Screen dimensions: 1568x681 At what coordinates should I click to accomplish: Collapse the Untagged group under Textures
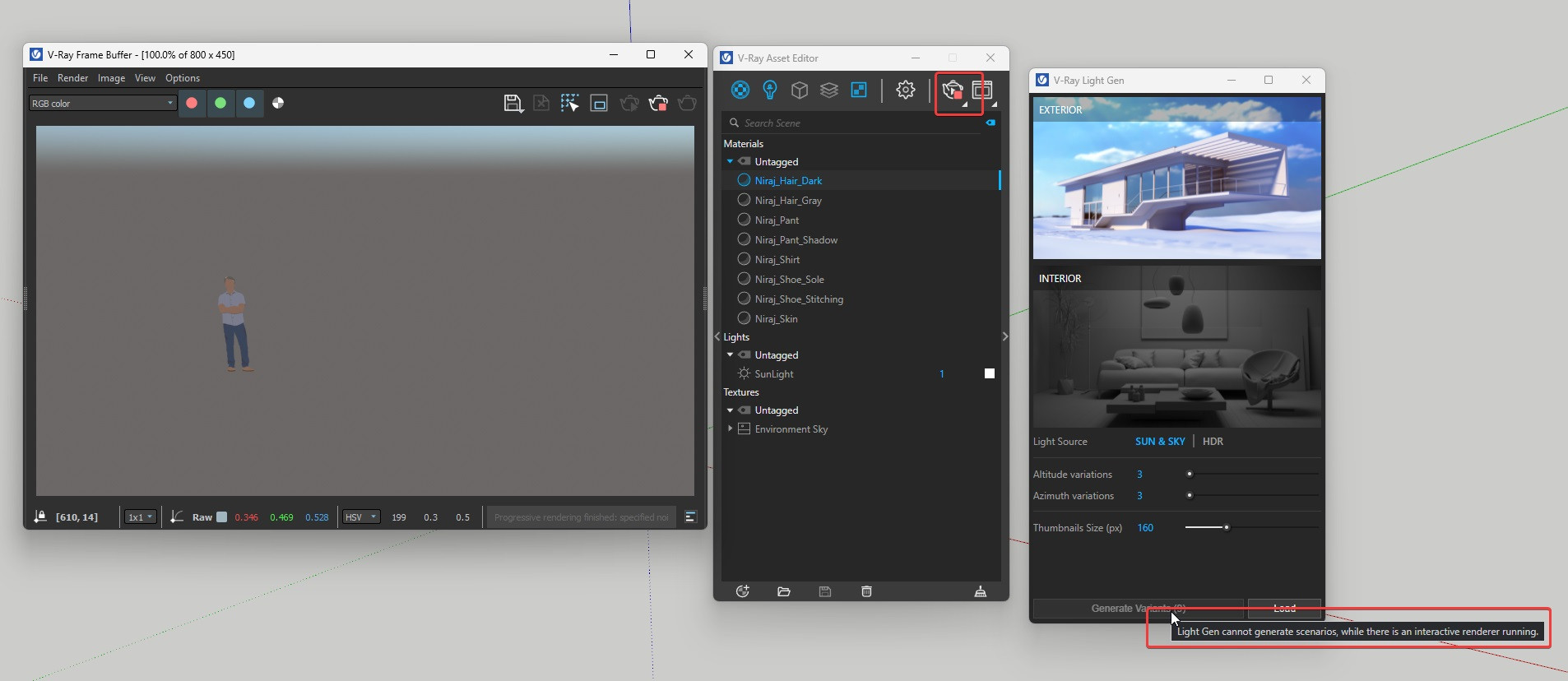730,410
